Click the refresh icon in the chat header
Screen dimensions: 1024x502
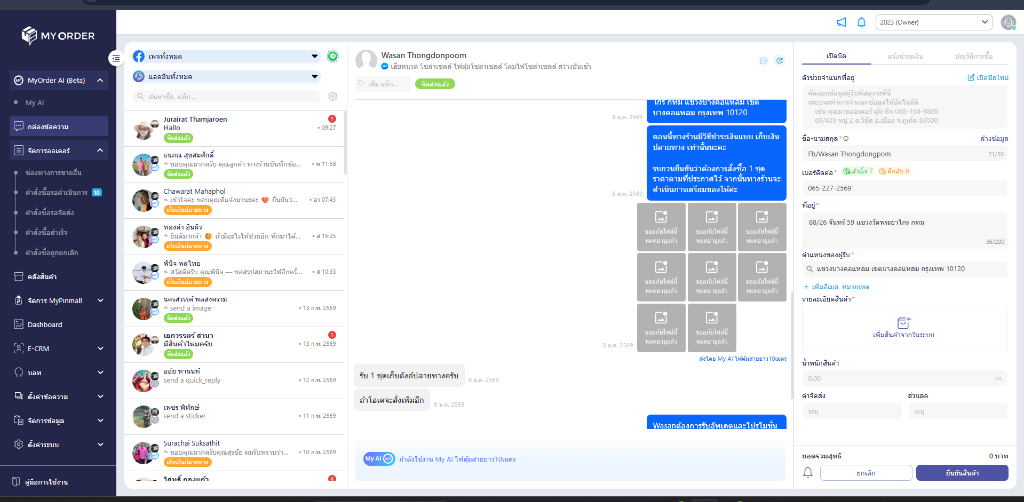click(x=778, y=61)
